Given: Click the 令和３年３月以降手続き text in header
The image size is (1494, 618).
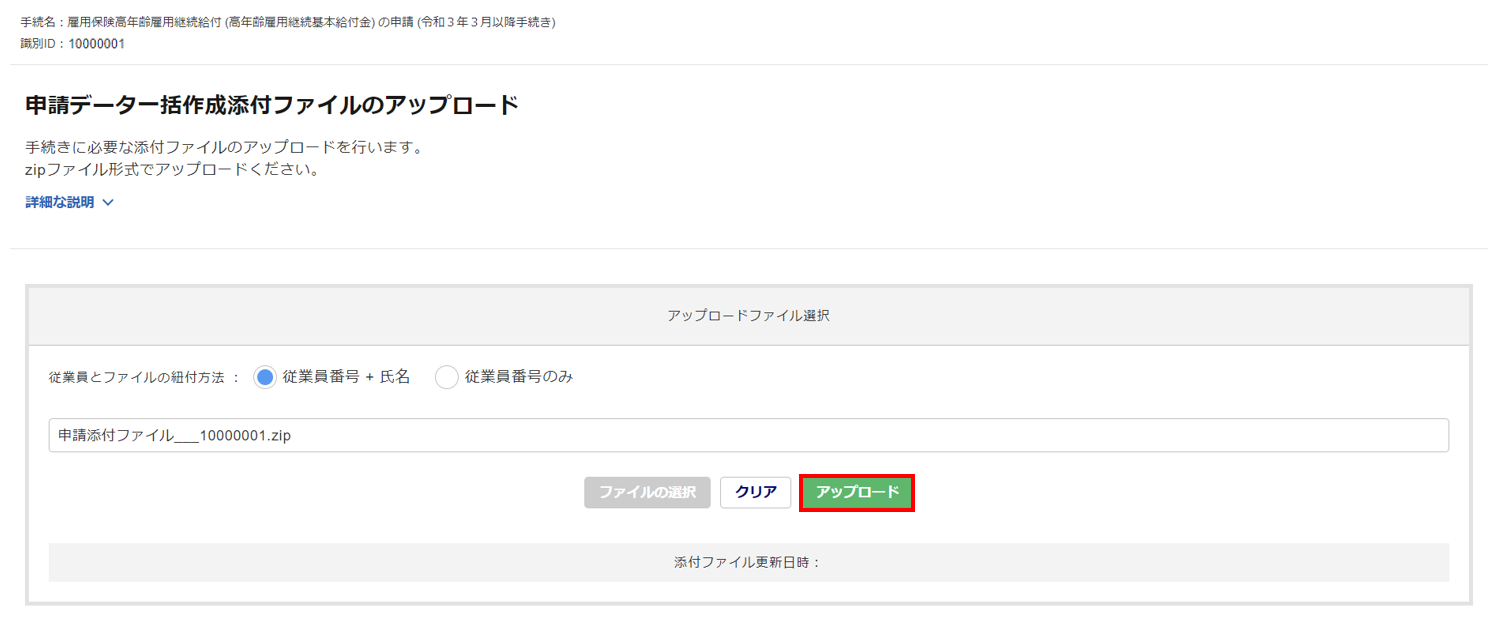Looking at the screenshot, I should point(486,22).
